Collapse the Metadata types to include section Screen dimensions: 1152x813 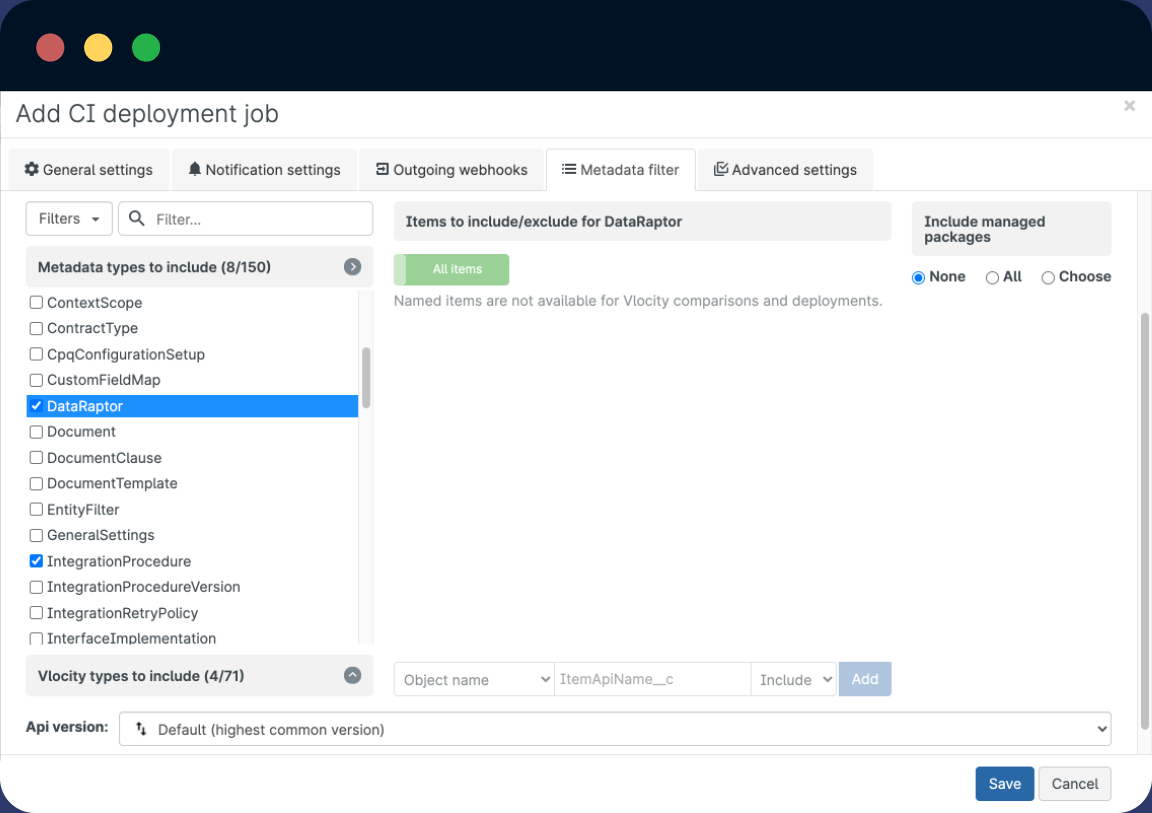click(352, 266)
